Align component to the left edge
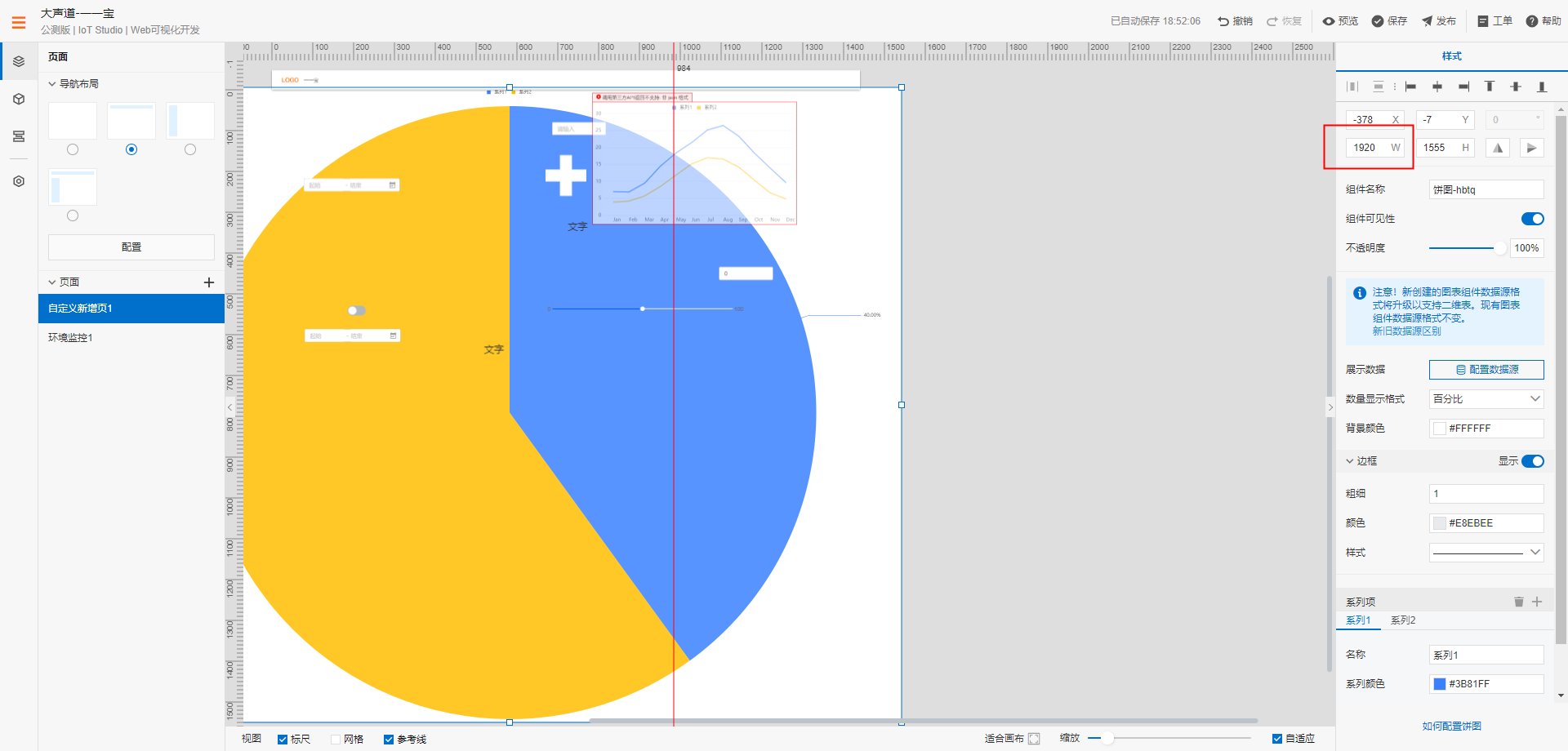The image size is (1568, 751). (1410, 87)
